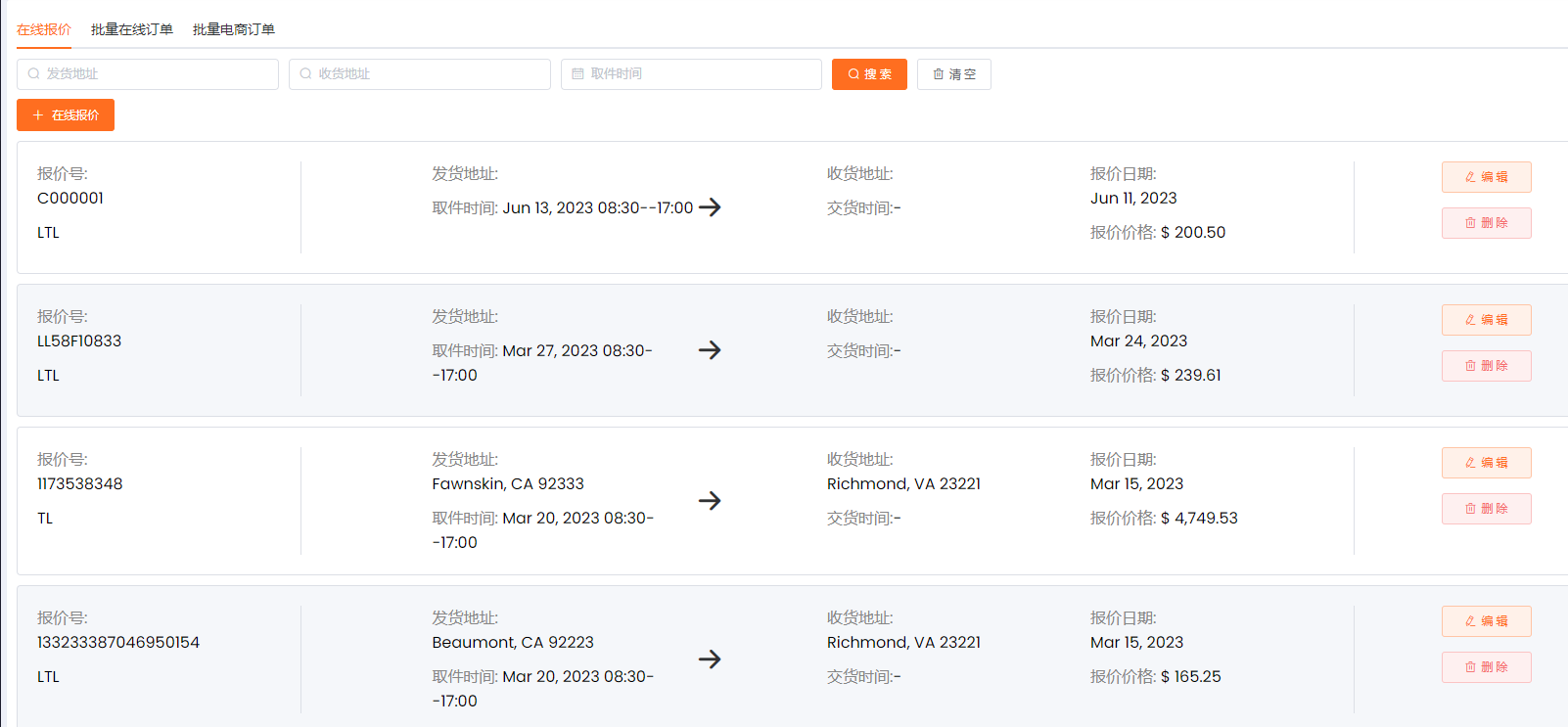This screenshot has height=727, width=1568.
Task: Click quote number LL58F10833
Action: coord(79,341)
